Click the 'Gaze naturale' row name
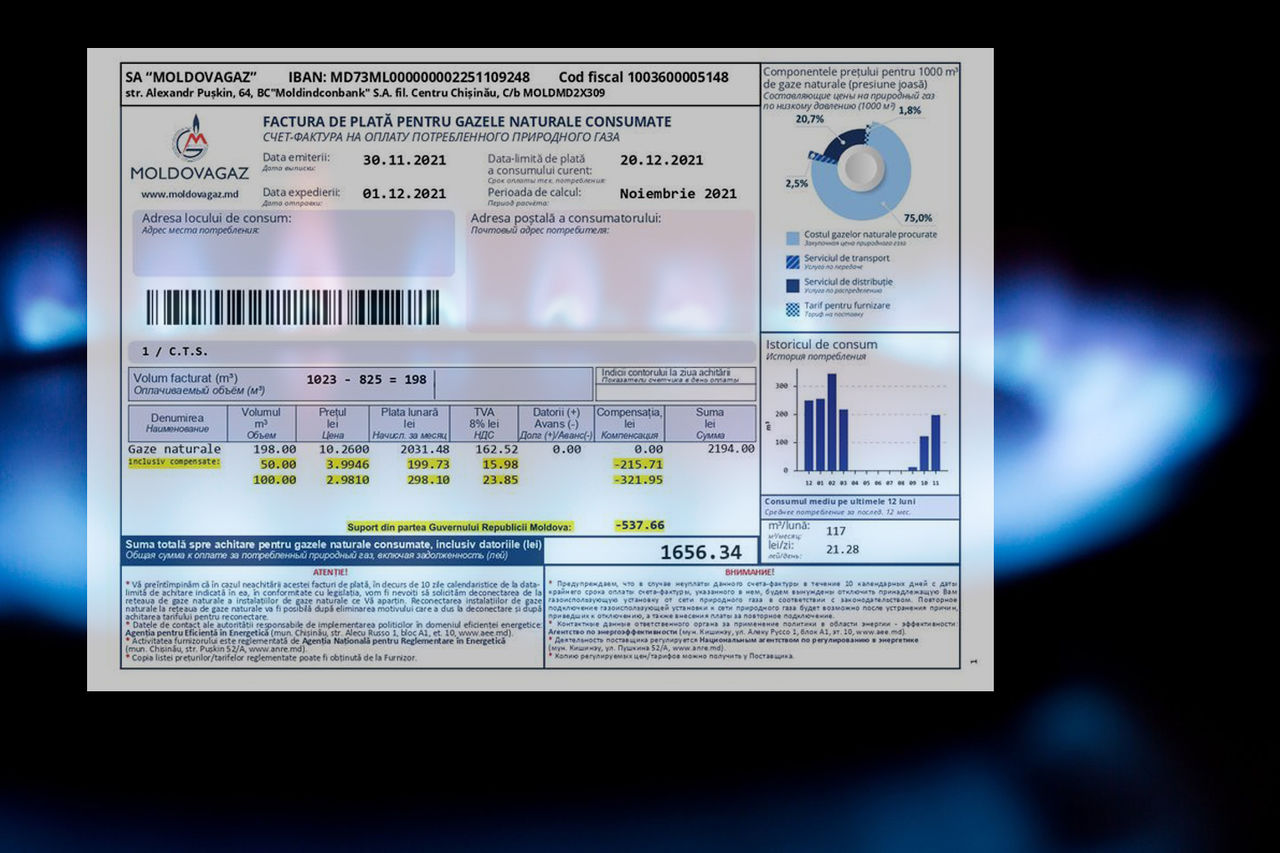Viewport: 1280px width, 853px height. click(x=174, y=449)
